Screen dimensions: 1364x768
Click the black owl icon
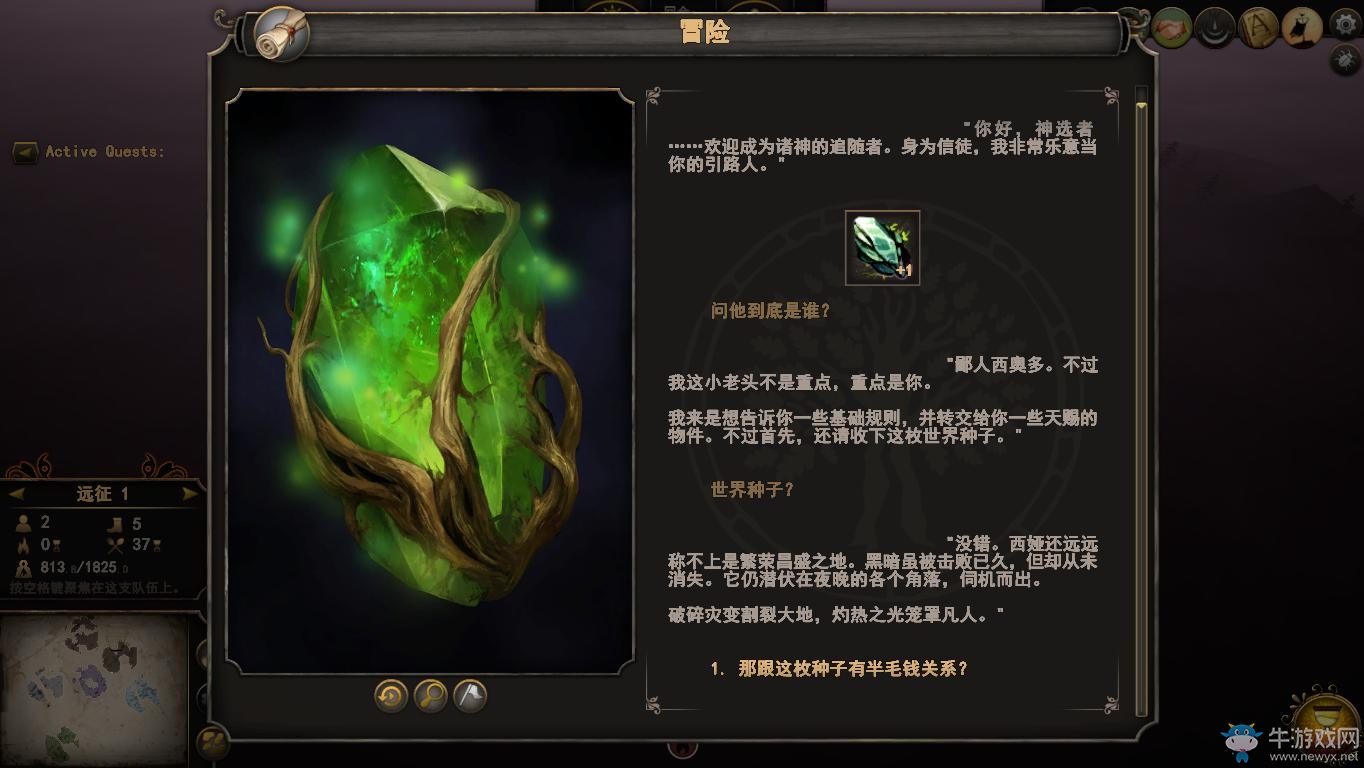click(1301, 27)
